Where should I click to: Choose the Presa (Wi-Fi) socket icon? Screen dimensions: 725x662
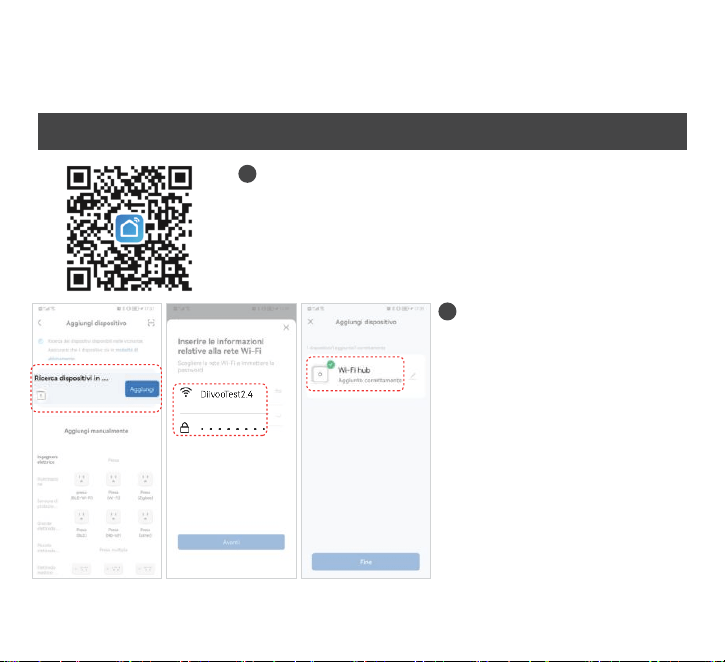113,479
